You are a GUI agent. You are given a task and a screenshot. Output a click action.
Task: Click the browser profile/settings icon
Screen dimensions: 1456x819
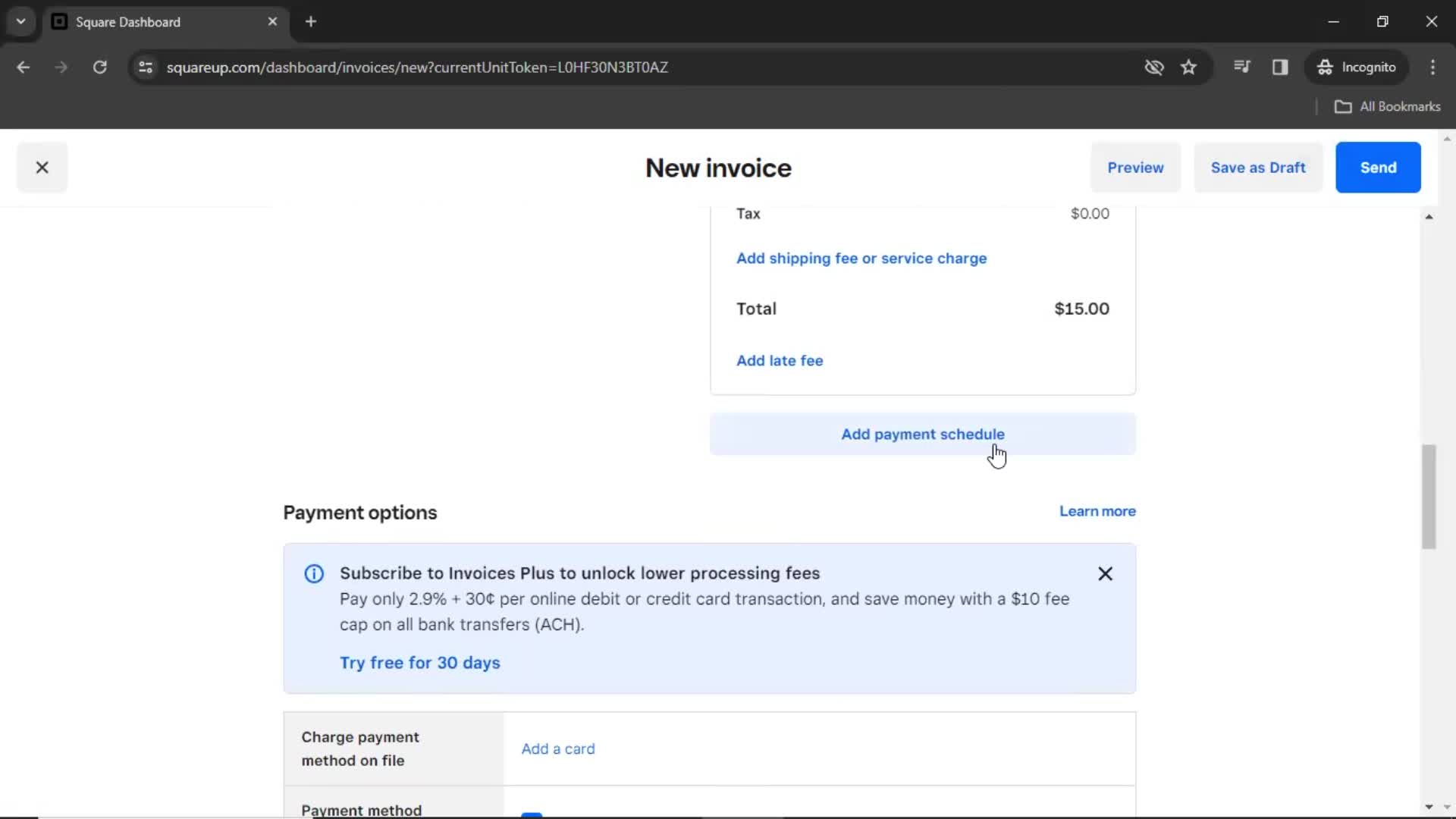(x=1356, y=67)
